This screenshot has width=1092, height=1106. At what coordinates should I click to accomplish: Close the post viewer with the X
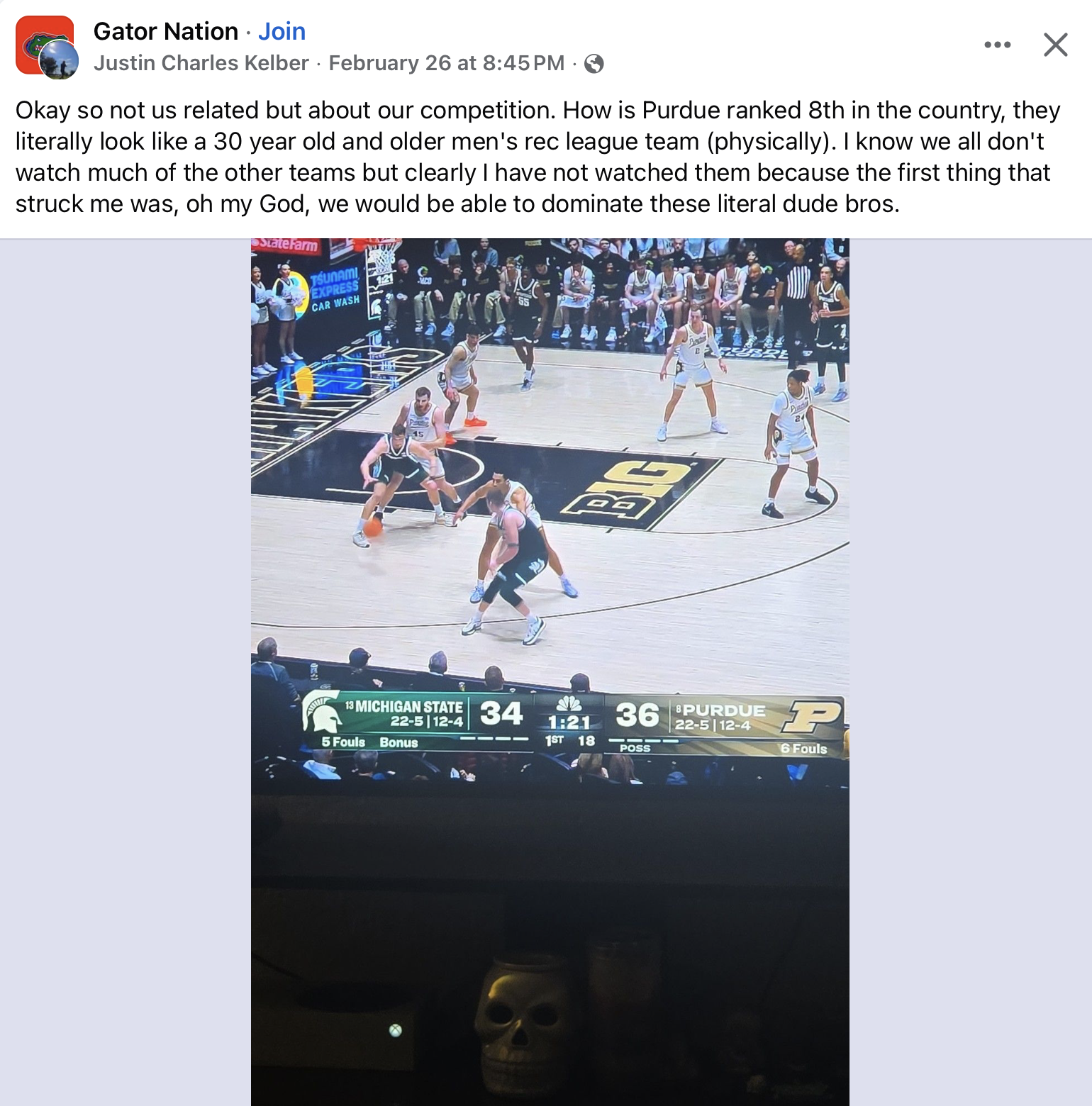[1055, 45]
